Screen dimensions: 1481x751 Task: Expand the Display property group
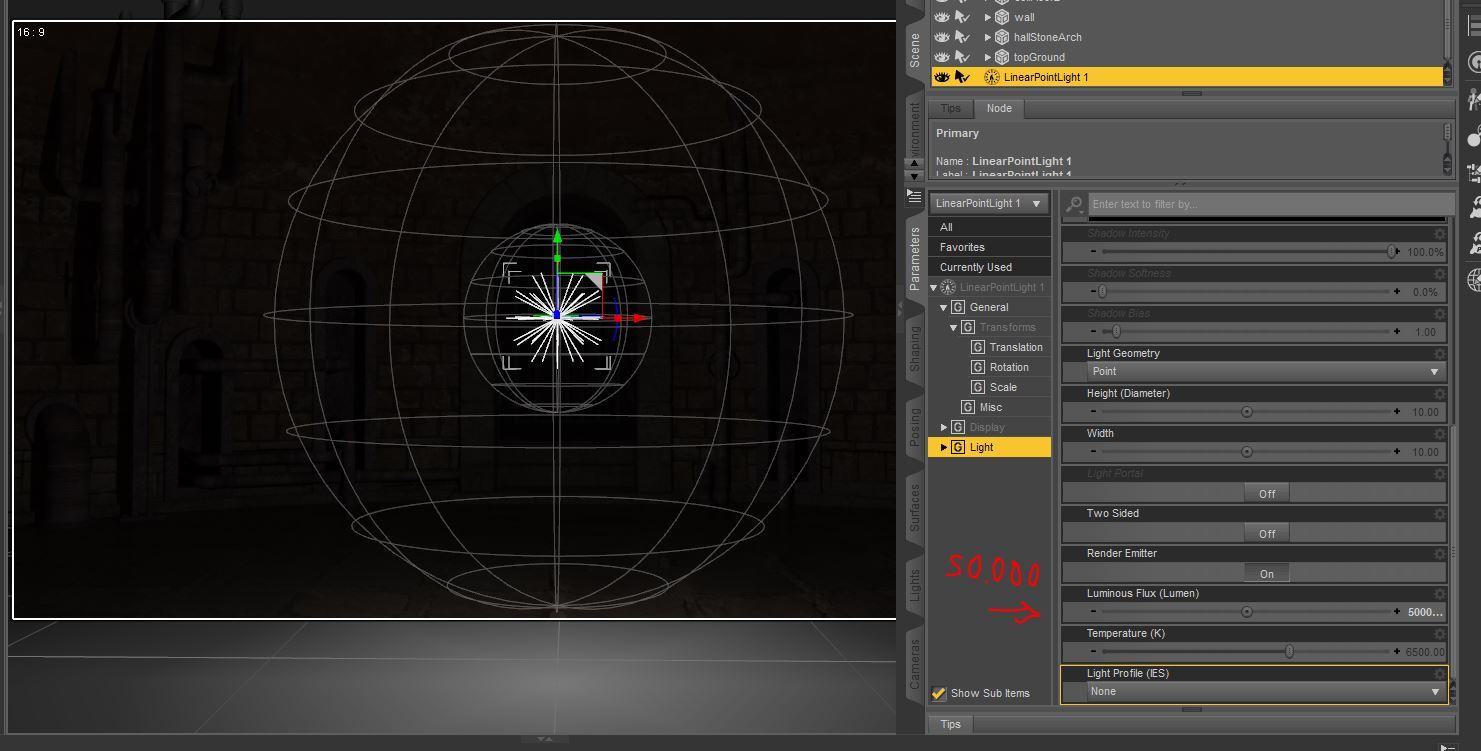tap(943, 427)
